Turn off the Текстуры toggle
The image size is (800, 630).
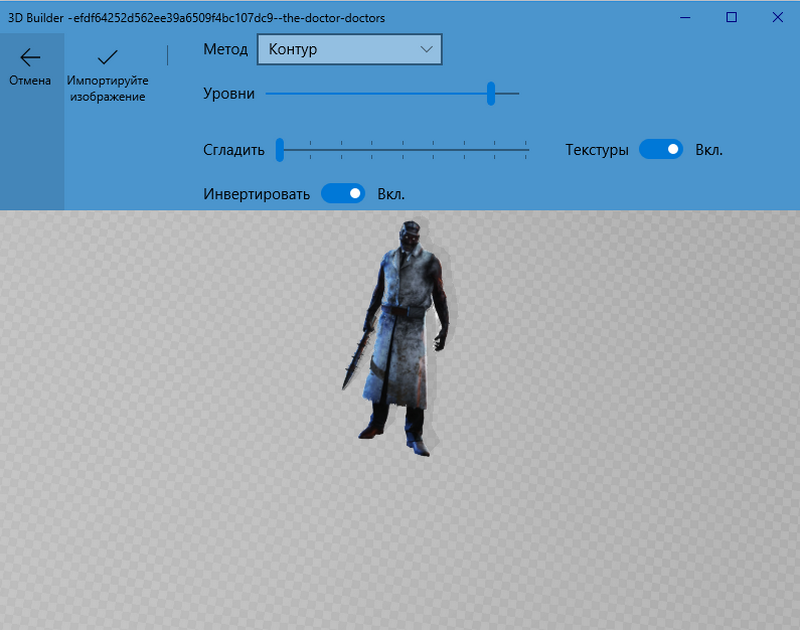coord(661,149)
